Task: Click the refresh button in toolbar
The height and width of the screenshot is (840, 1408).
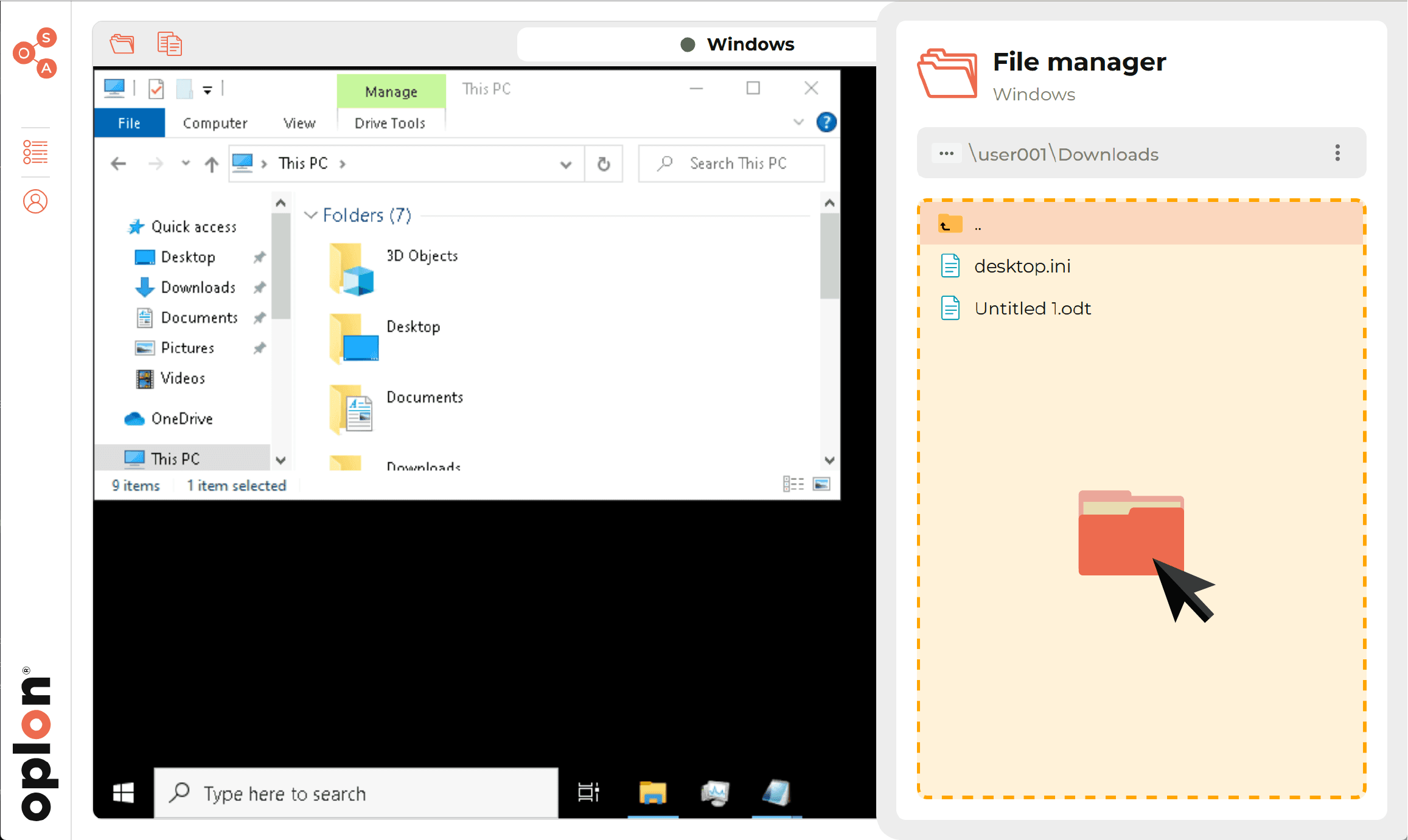Action: [x=605, y=163]
